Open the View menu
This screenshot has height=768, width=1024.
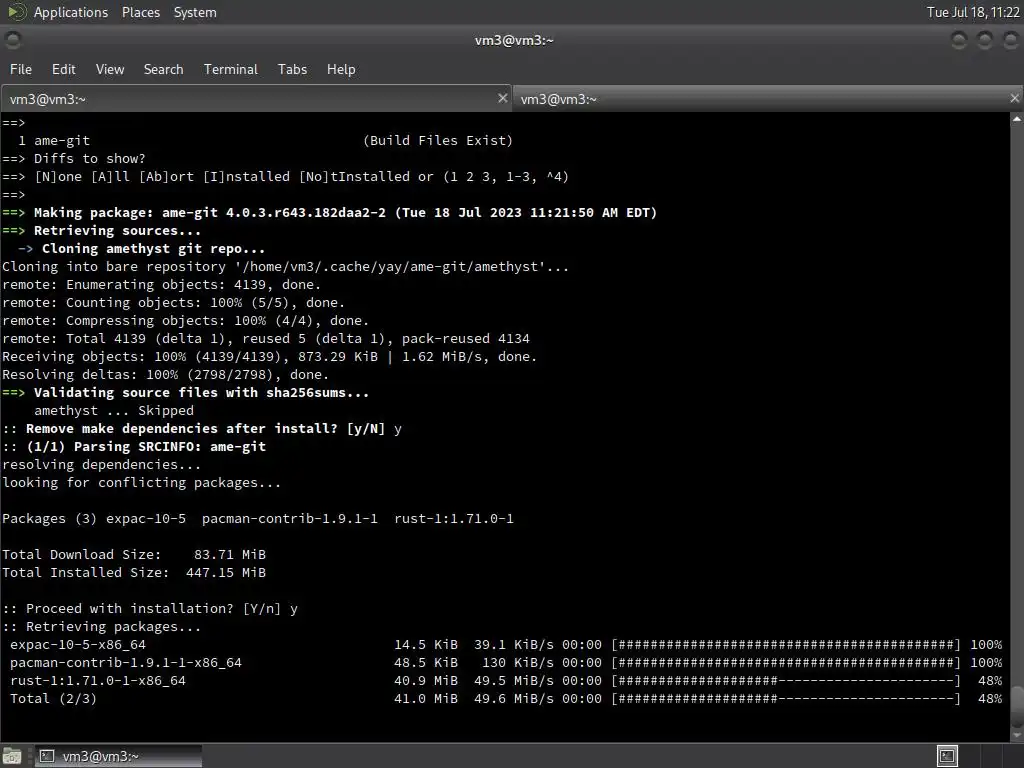coord(110,69)
